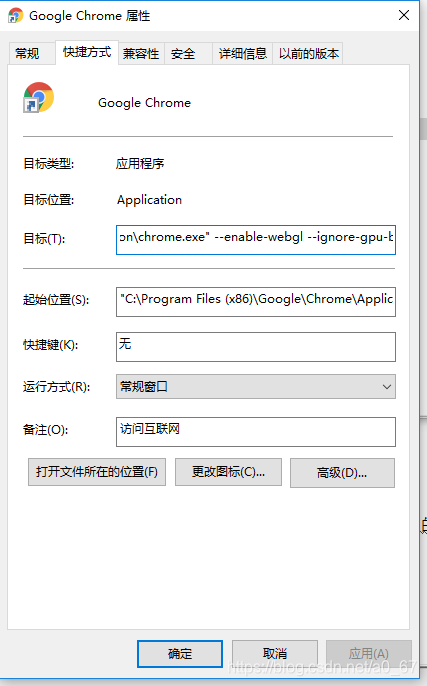Image resolution: width=427 pixels, height=686 pixels.
Task: Click the large Google Chrome shortcut icon
Action: click(x=38, y=97)
